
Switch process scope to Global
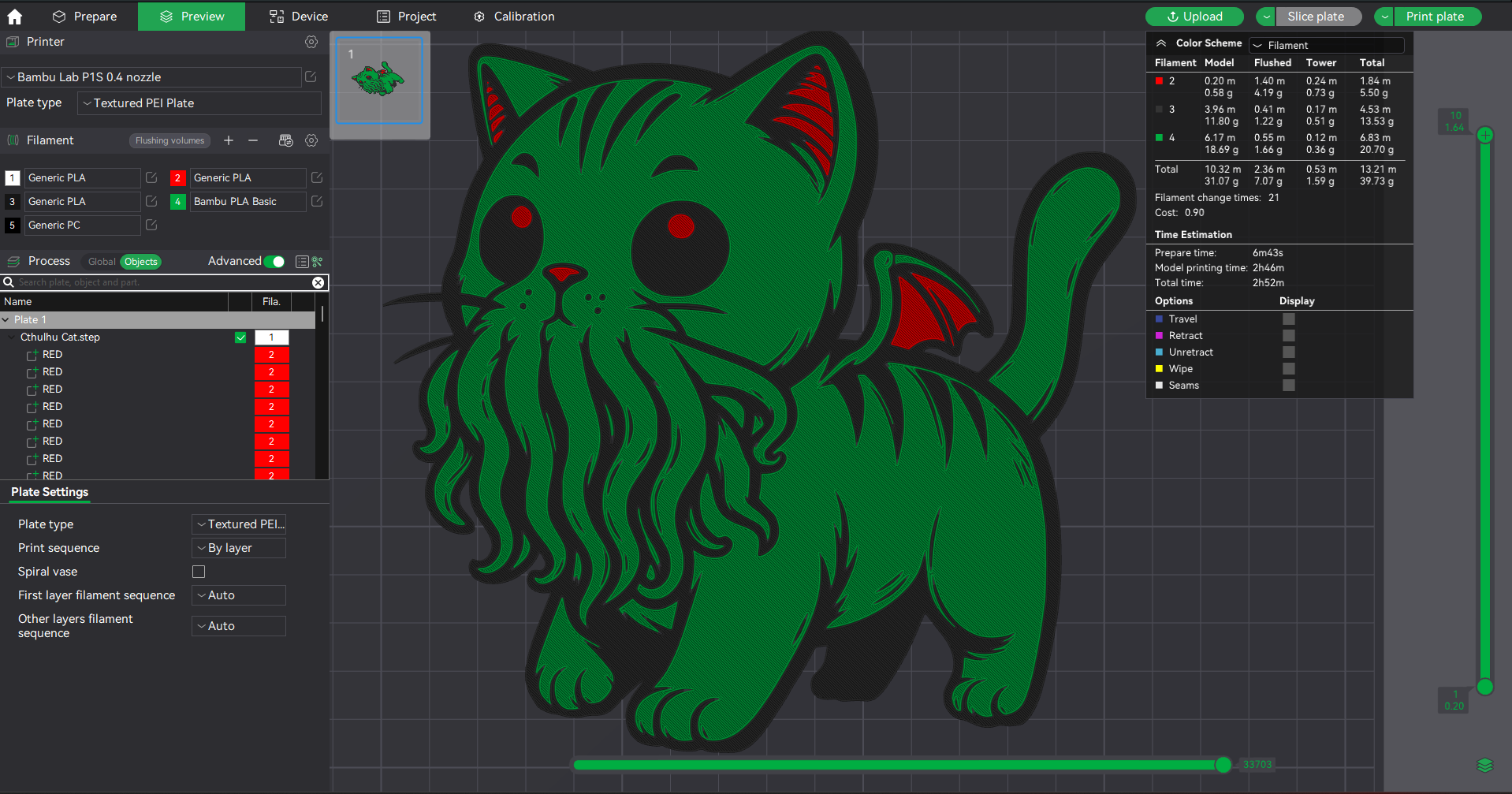coord(102,262)
